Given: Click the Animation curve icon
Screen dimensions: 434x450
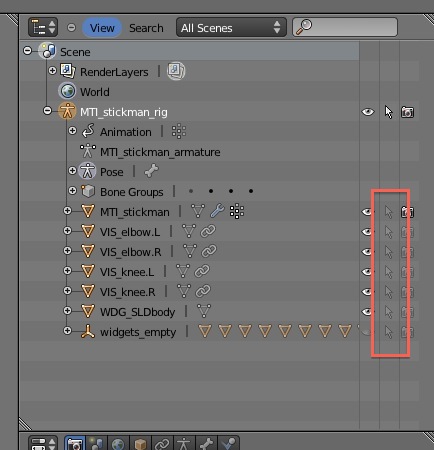Looking at the screenshot, I should (88, 131).
